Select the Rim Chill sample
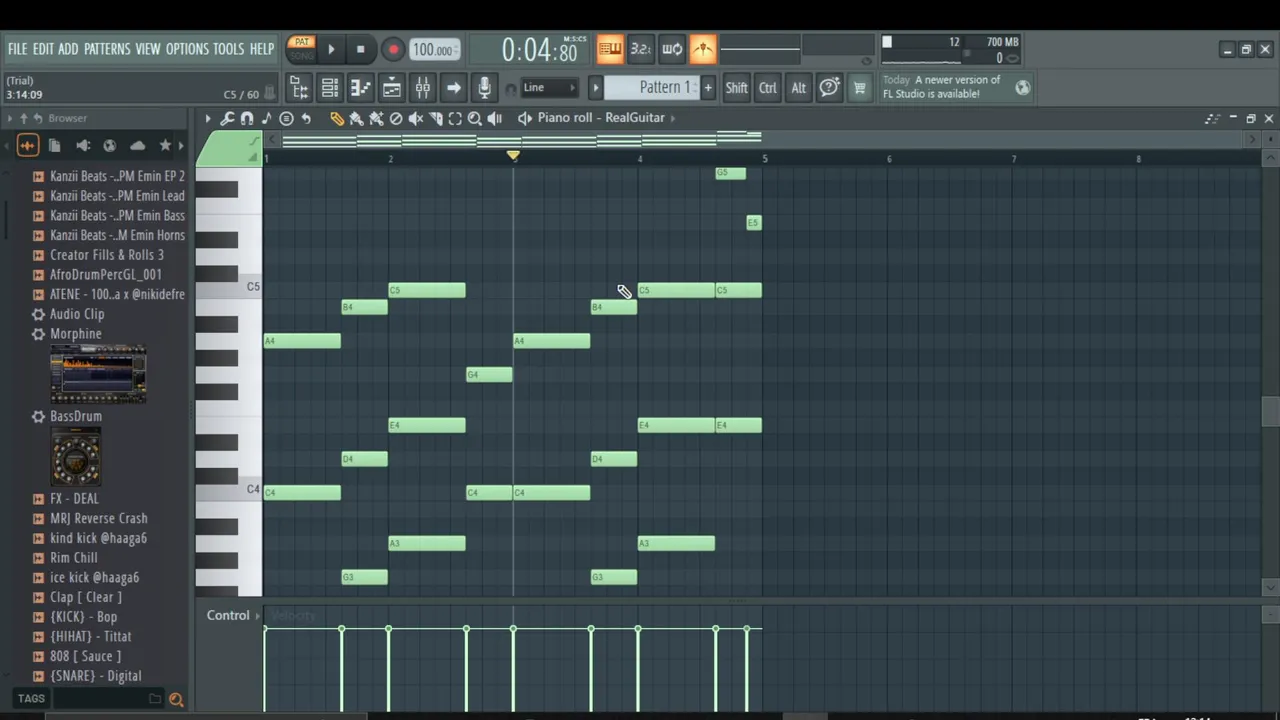Image resolution: width=1280 pixels, height=720 pixels. [x=74, y=558]
